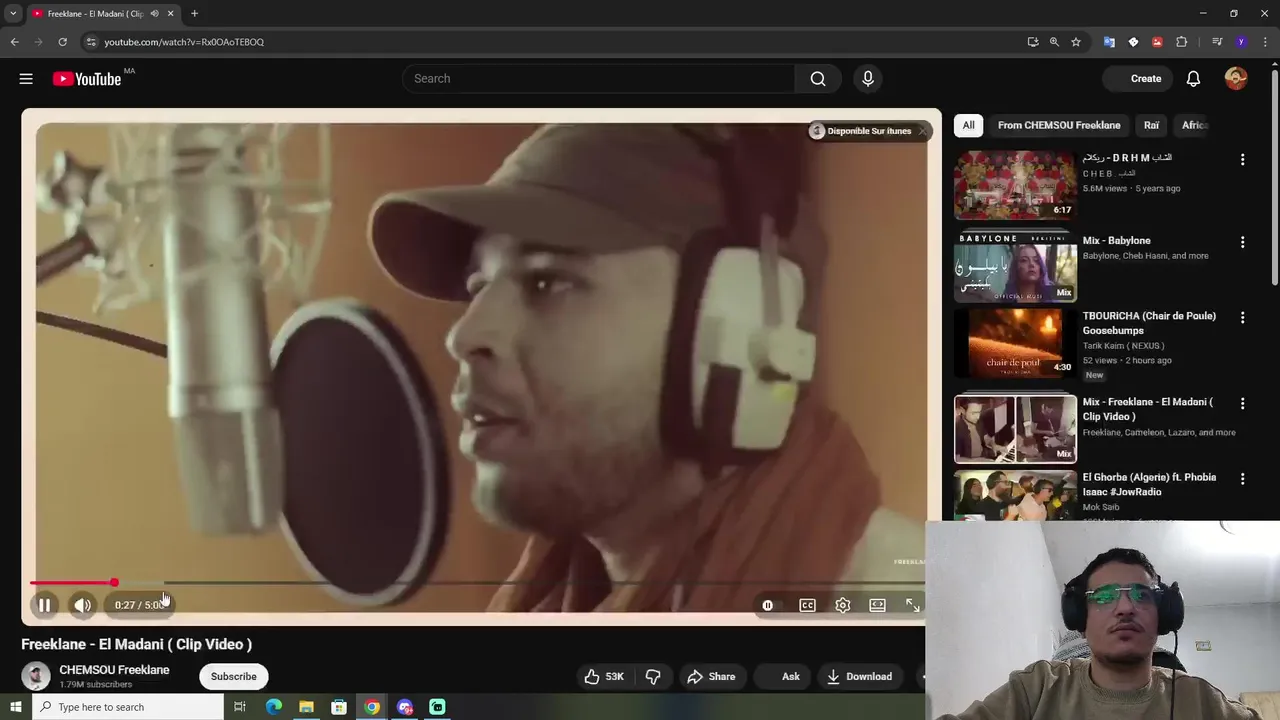This screenshot has height=720, width=1280.
Task: Go back in the browser
Action: 14,42
